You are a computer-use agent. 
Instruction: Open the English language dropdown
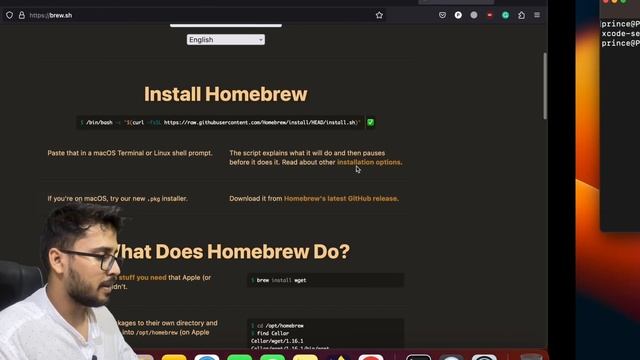pos(226,40)
